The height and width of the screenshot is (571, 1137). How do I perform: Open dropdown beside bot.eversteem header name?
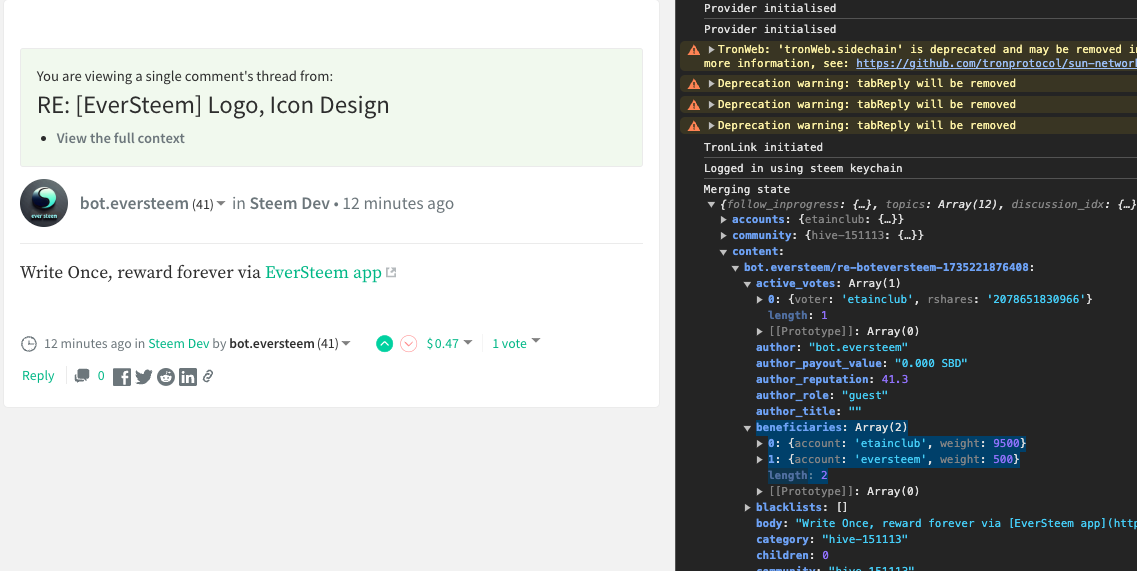(221, 204)
